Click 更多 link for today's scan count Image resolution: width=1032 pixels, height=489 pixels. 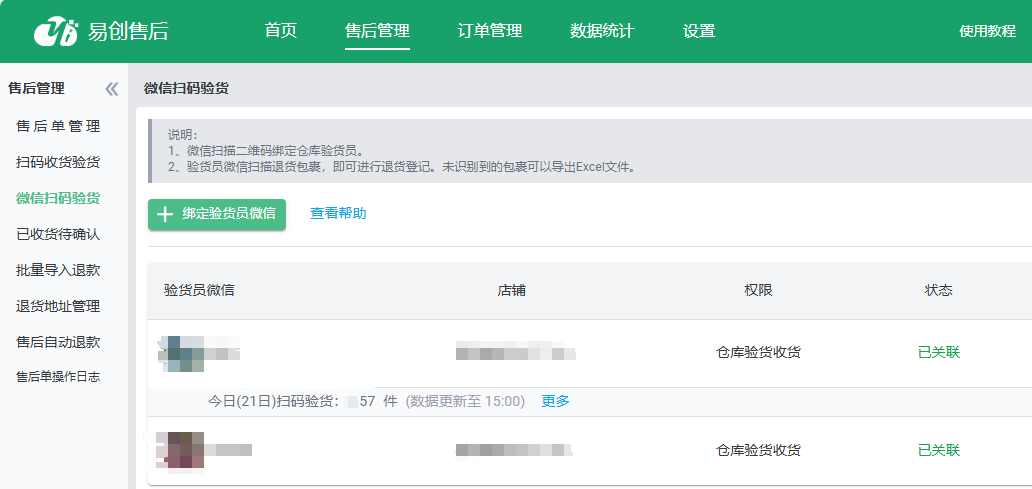coord(555,401)
